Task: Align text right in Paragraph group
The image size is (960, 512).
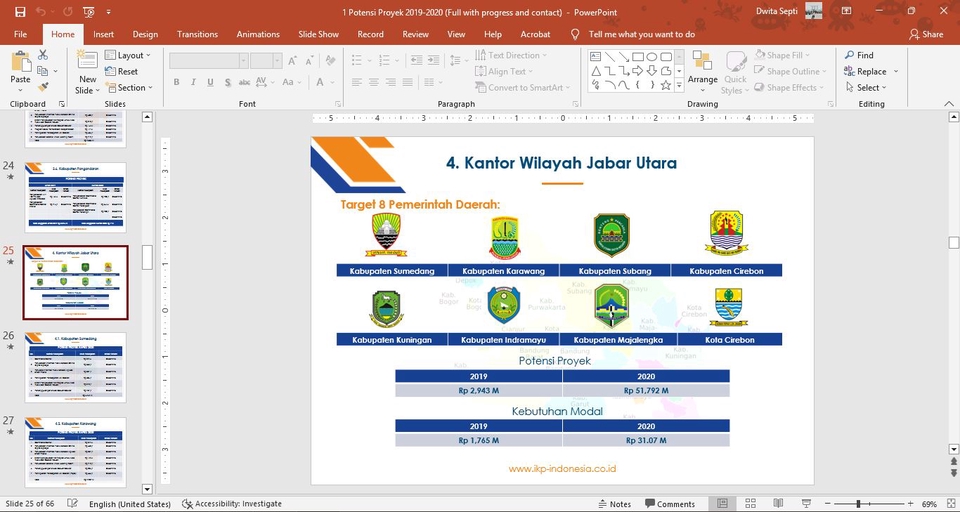Action: pyautogui.click(x=391, y=82)
